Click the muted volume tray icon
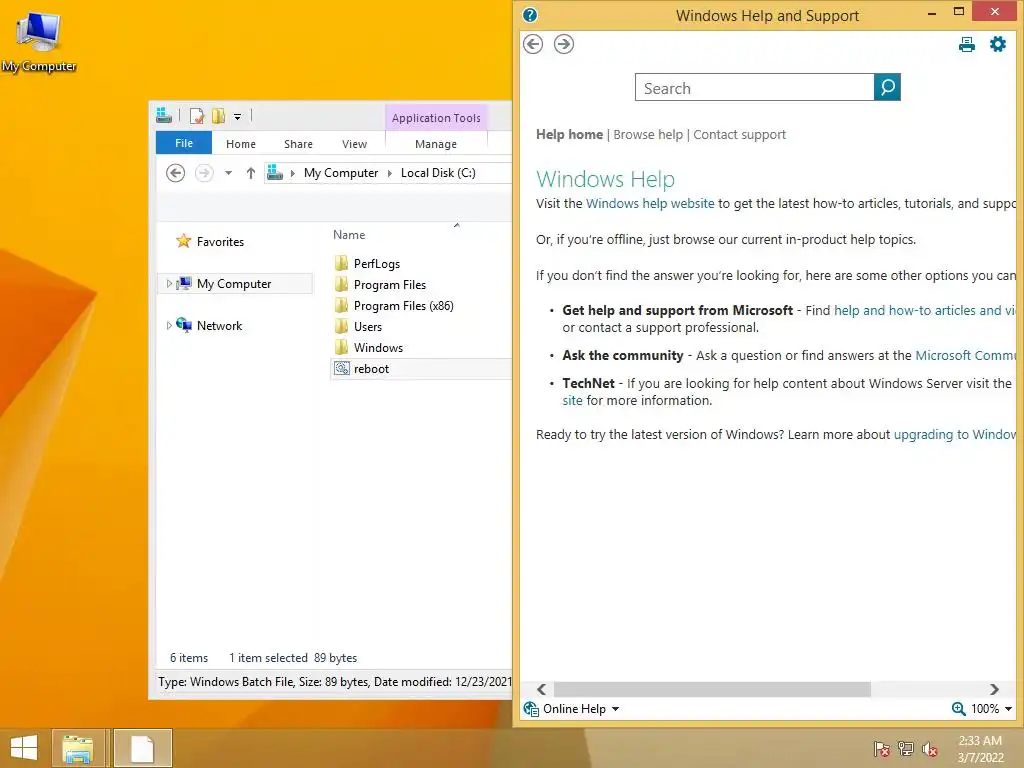 click(929, 748)
